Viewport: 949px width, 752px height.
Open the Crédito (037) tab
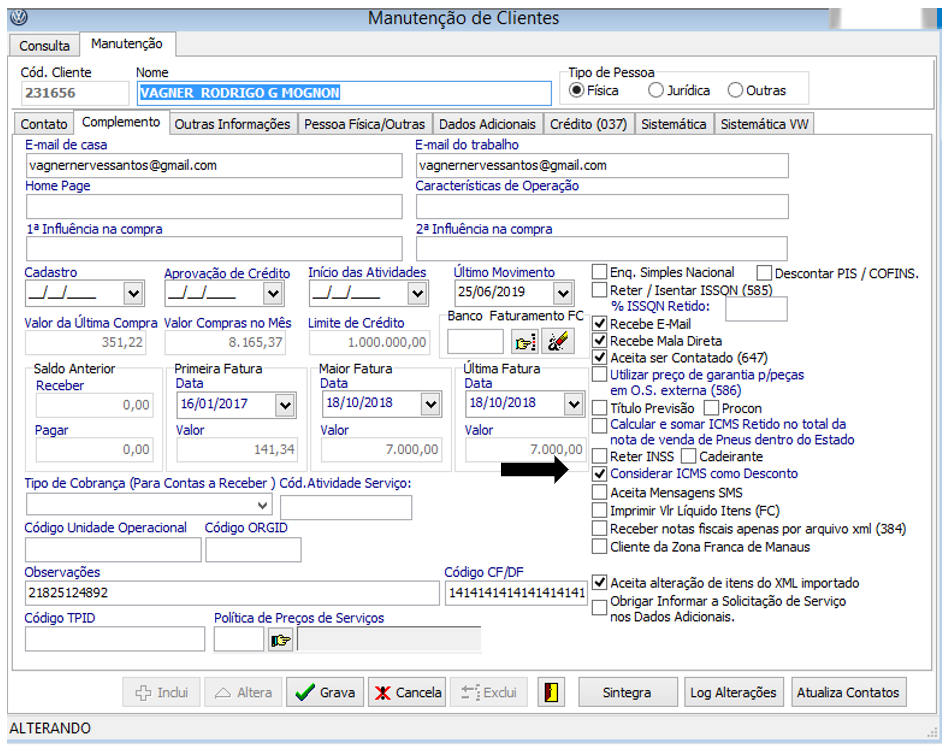pyautogui.click(x=587, y=124)
